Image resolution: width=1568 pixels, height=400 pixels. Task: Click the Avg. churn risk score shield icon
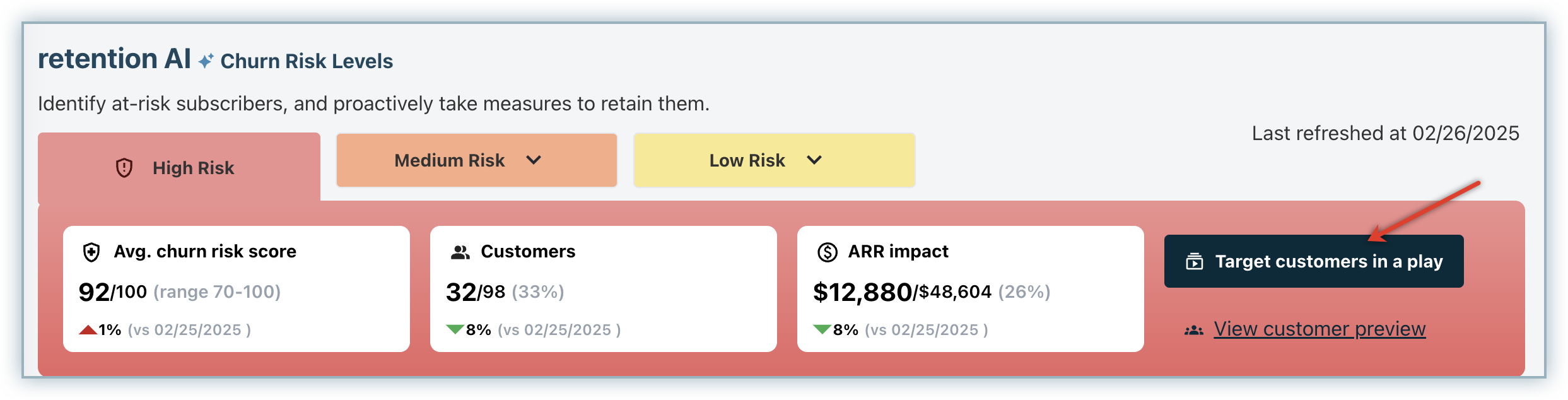coord(91,252)
